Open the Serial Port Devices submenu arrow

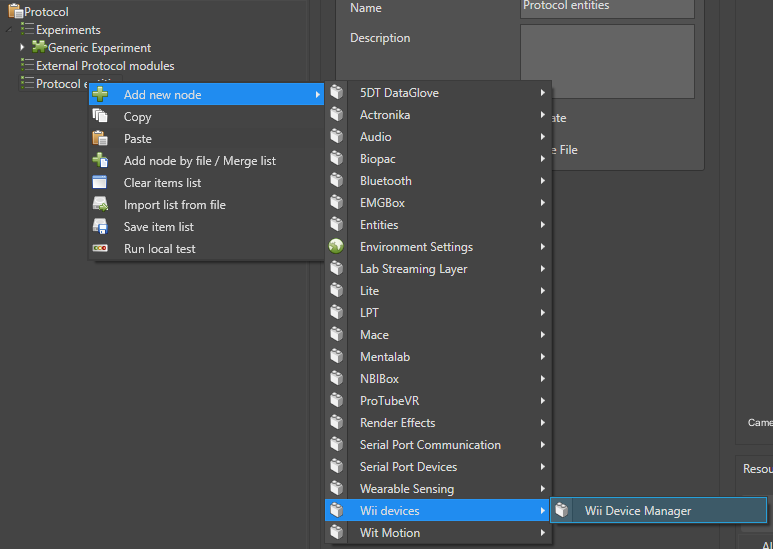tap(542, 466)
